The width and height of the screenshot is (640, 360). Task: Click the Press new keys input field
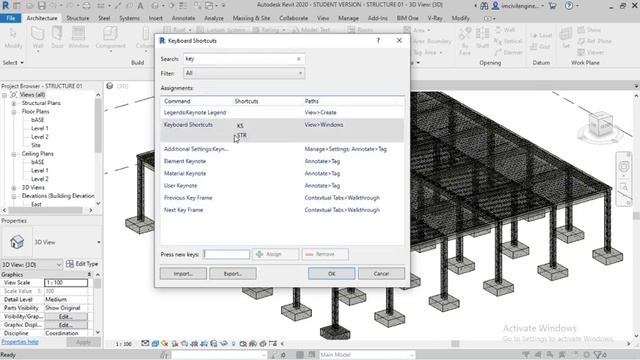click(x=227, y=254)
